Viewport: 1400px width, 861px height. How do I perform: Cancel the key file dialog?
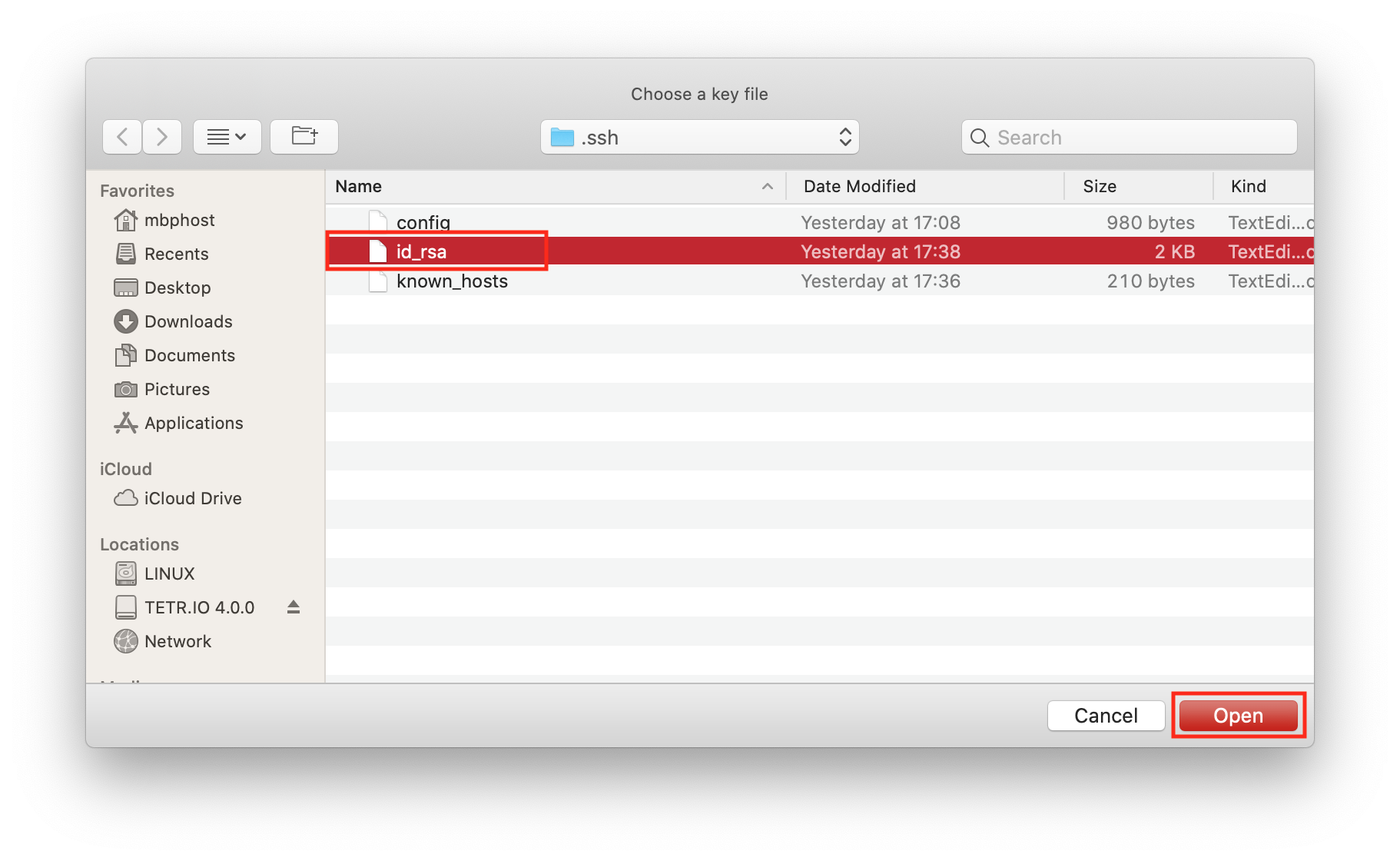click(x=1106, y=716)
